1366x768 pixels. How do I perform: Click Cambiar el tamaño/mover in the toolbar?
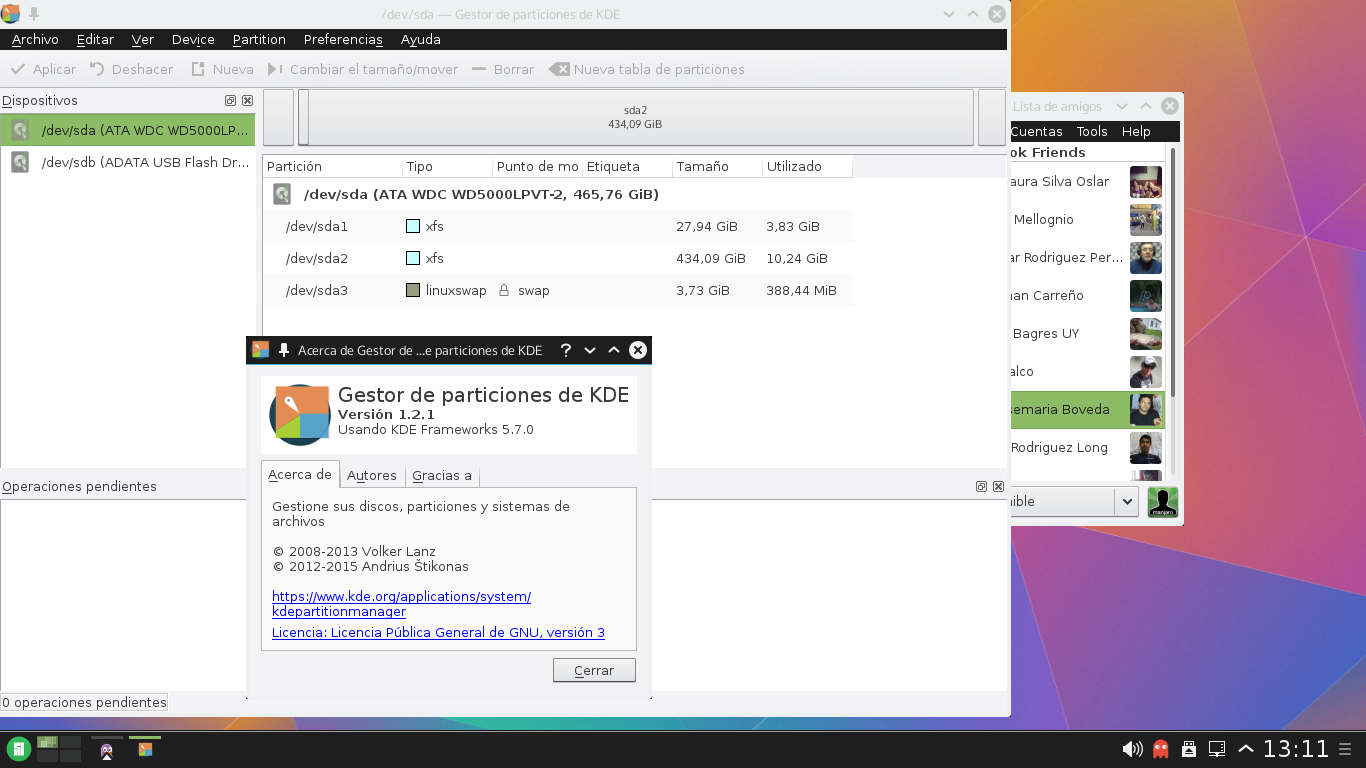[x=363, y=69]
